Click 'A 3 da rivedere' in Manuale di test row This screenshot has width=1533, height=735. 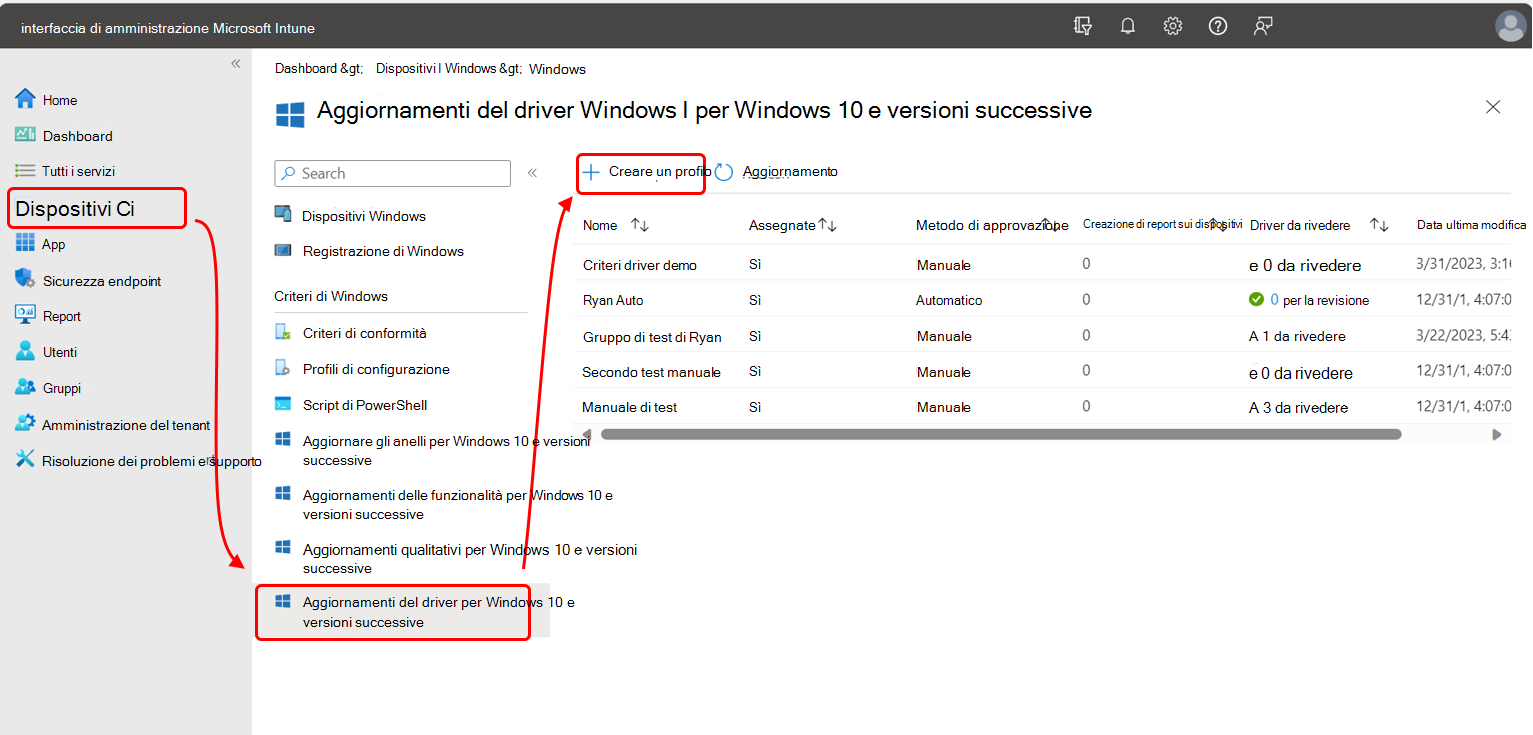(x=1298, y=407)
